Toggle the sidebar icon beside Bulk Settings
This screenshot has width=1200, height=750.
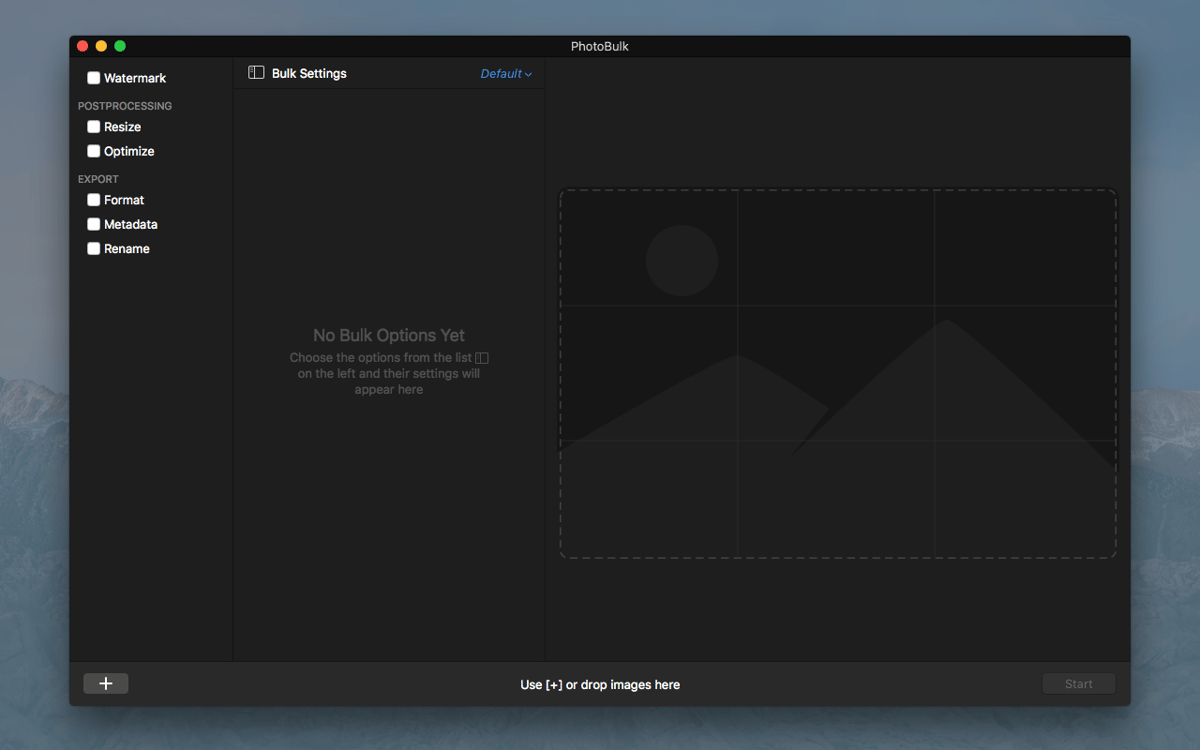point(256,73)
